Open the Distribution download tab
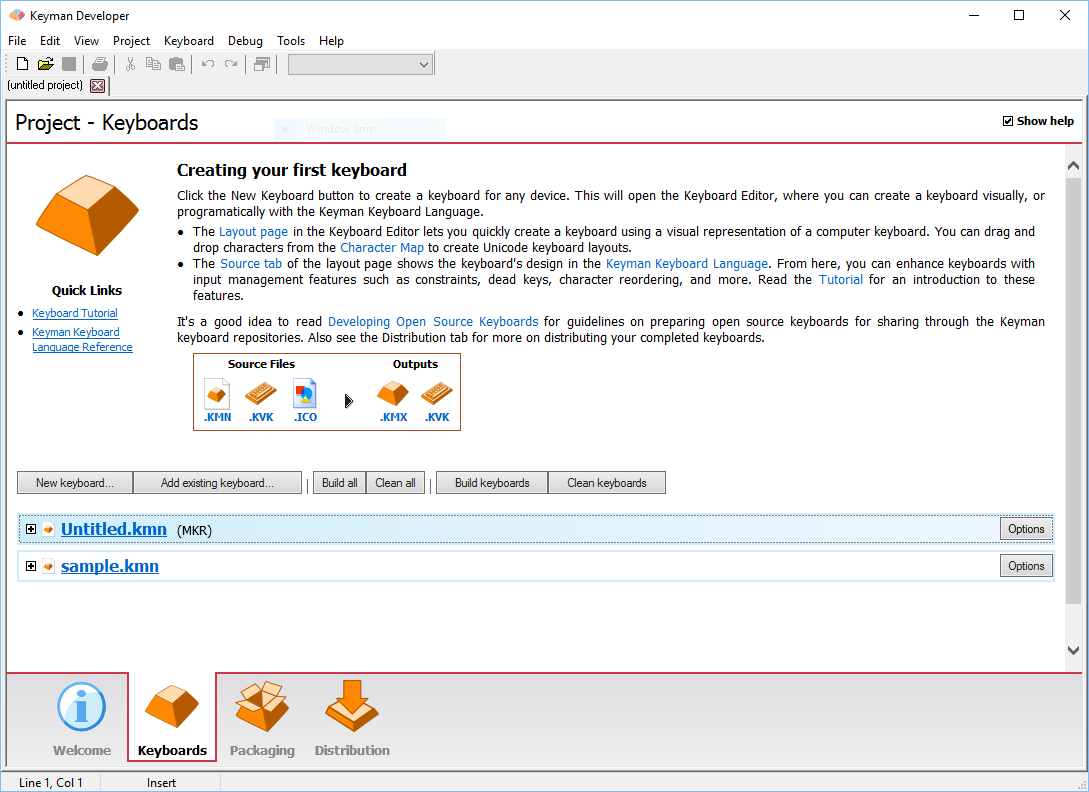 tap(352, 720)
